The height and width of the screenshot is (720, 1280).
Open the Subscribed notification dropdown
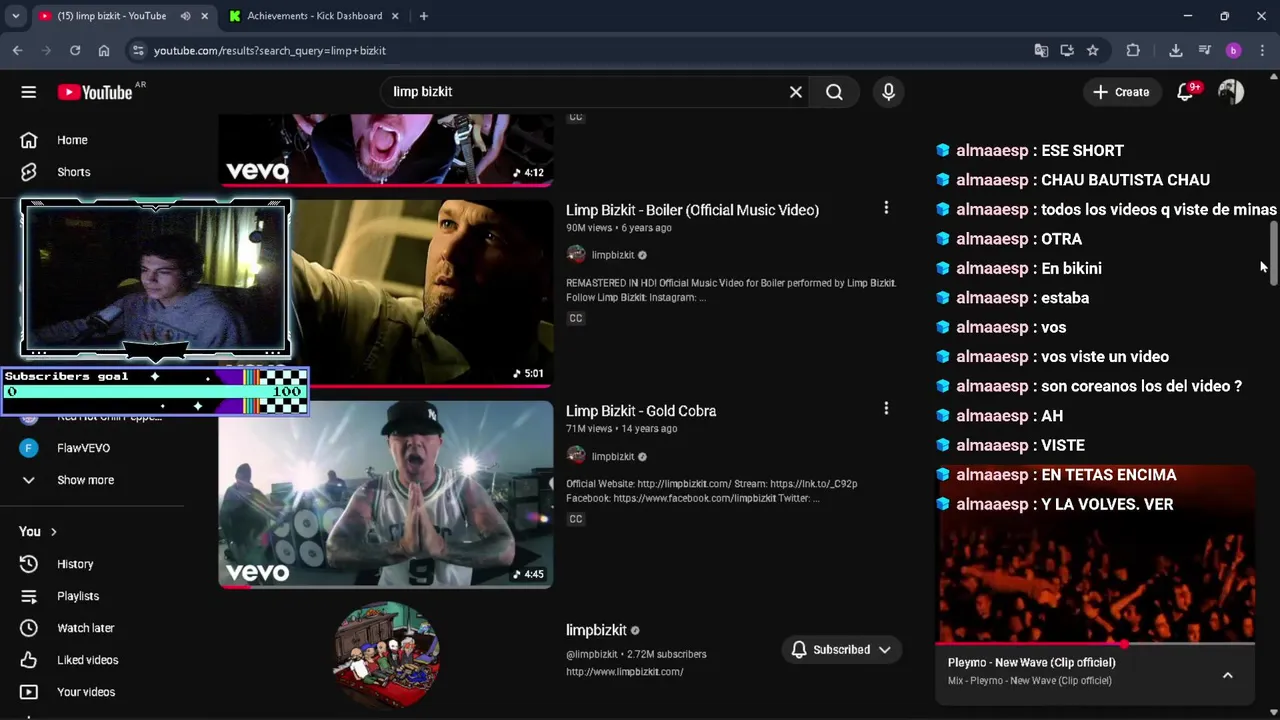tap(841, 650)
